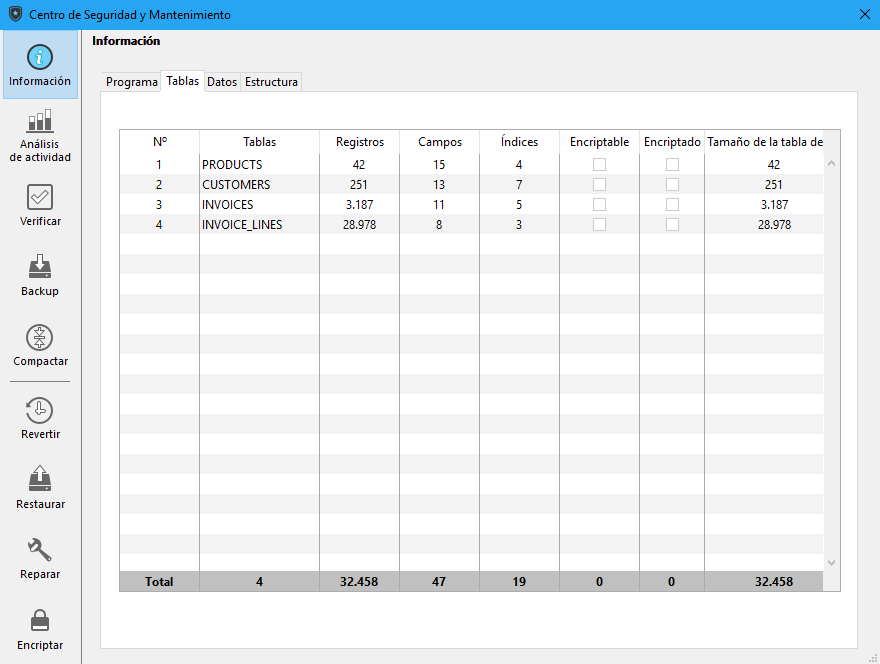Click the Reparar wrench icon
880x664 pixels.
(40, 550)
